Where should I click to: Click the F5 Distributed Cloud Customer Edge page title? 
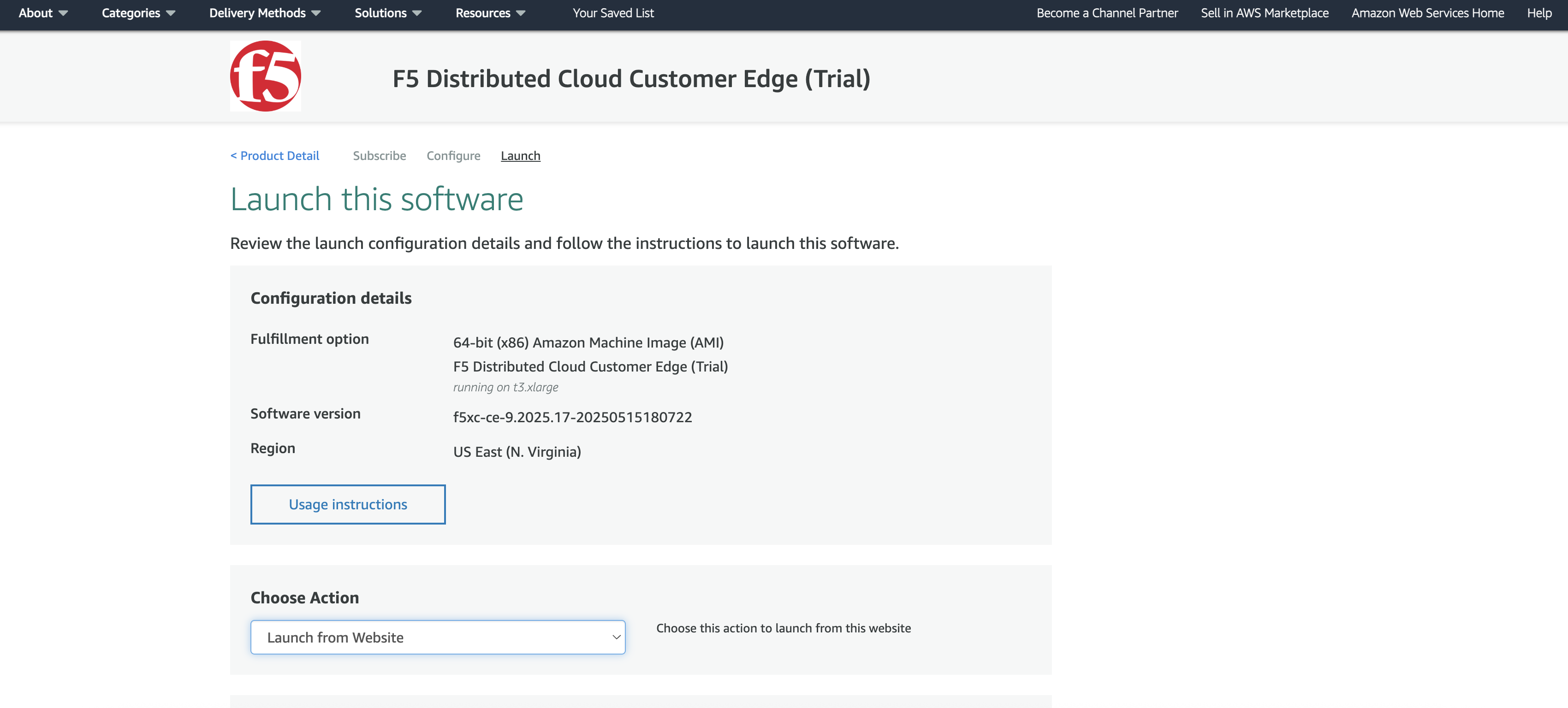(631, 78)
